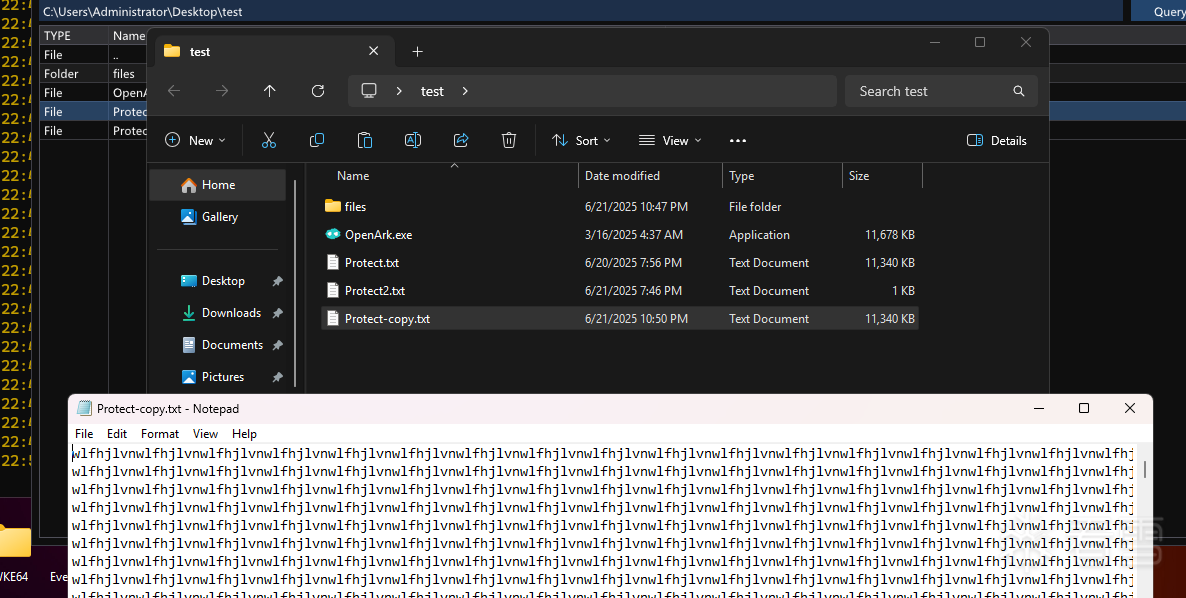
Task: Select the File row showing ".." in OpenArk
Action: 93,55
